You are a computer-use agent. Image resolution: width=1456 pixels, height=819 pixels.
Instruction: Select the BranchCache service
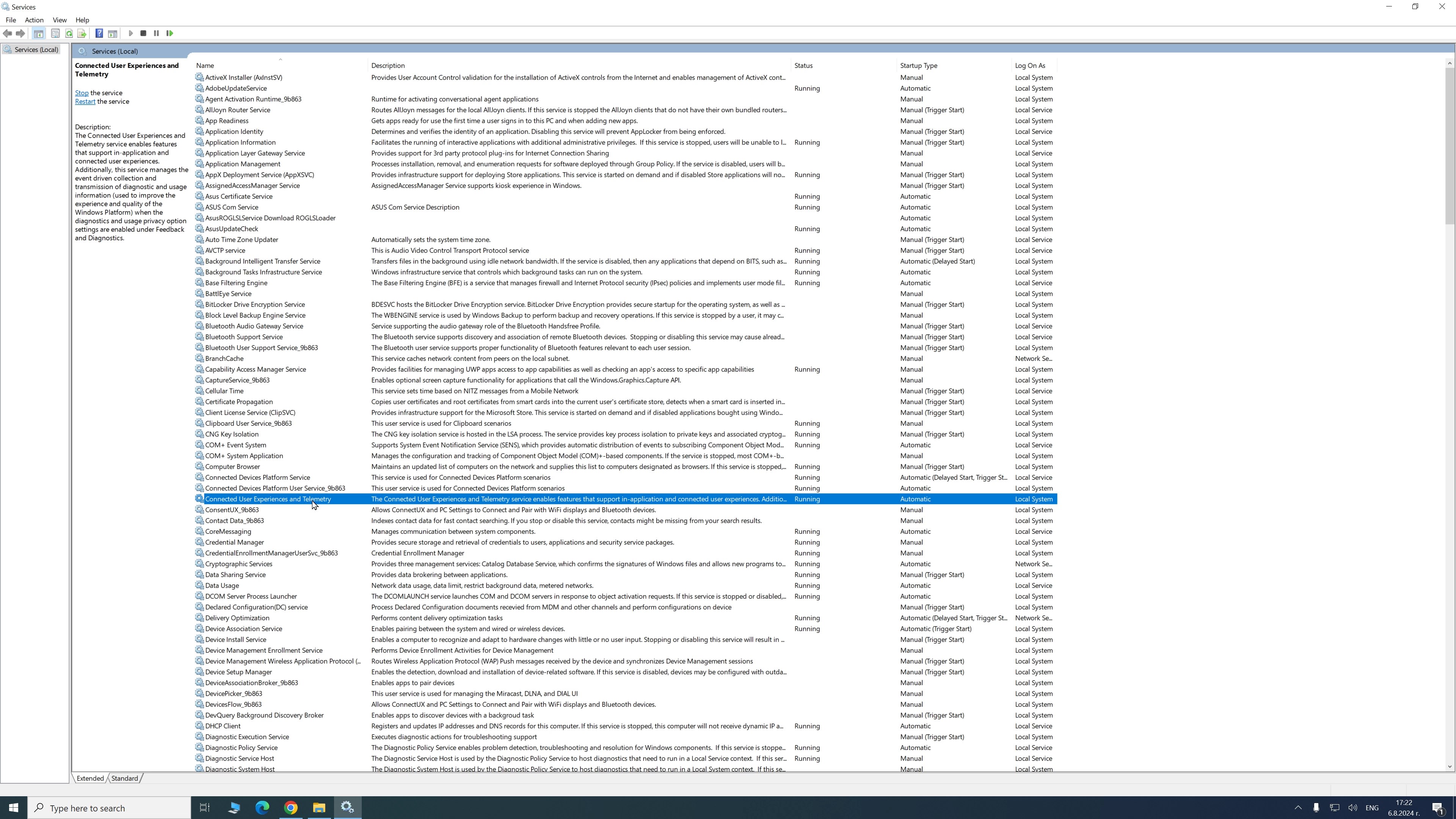pyautogui.click(x=625, y=358)
